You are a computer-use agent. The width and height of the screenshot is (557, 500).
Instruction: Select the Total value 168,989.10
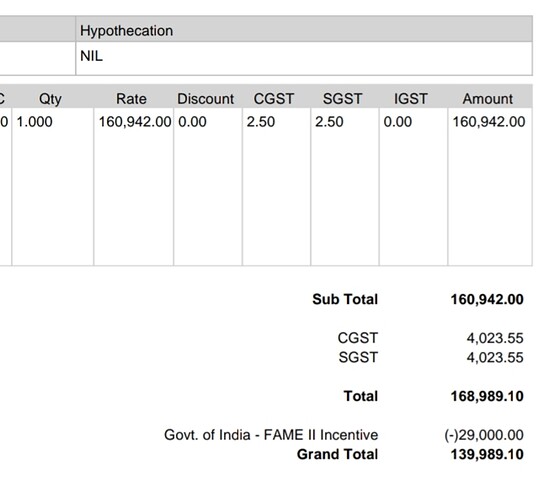click(x=487, y=396)
